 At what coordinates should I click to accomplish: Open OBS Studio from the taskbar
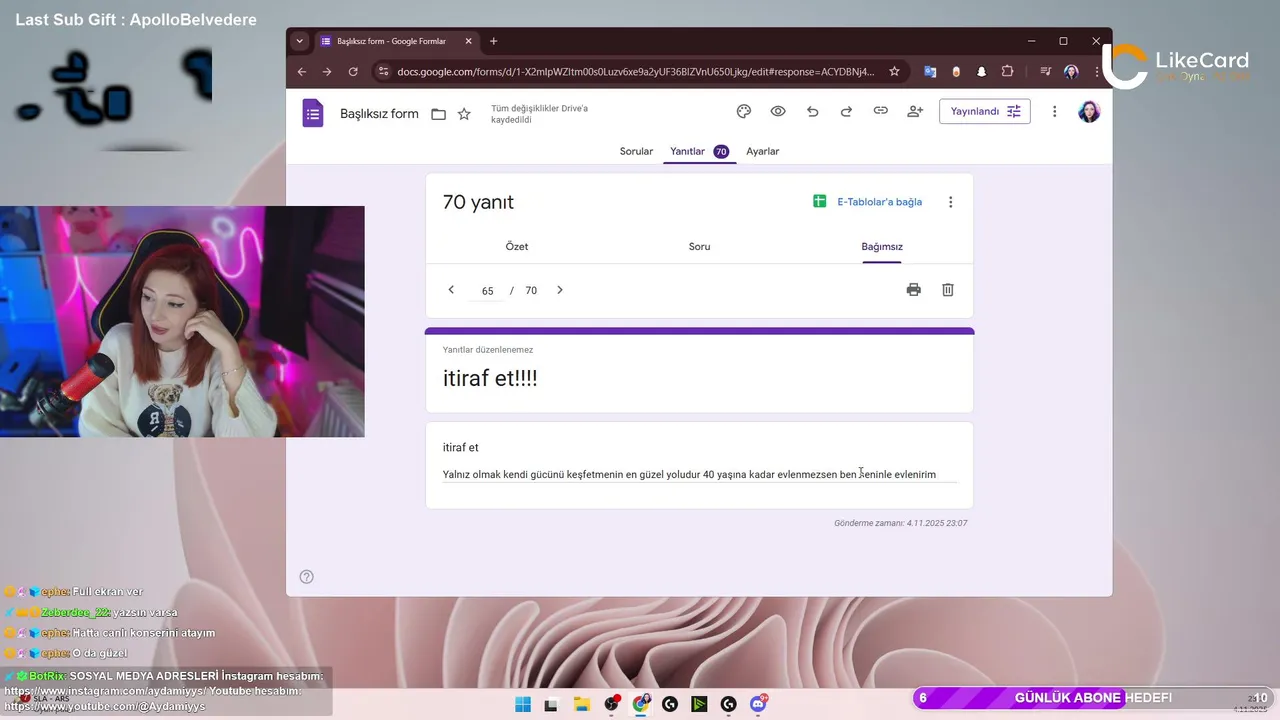coord(611,704)
